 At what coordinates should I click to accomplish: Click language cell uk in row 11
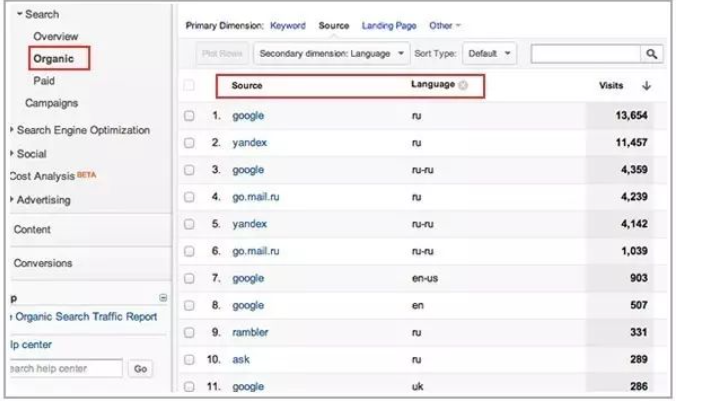pos(417,387)
